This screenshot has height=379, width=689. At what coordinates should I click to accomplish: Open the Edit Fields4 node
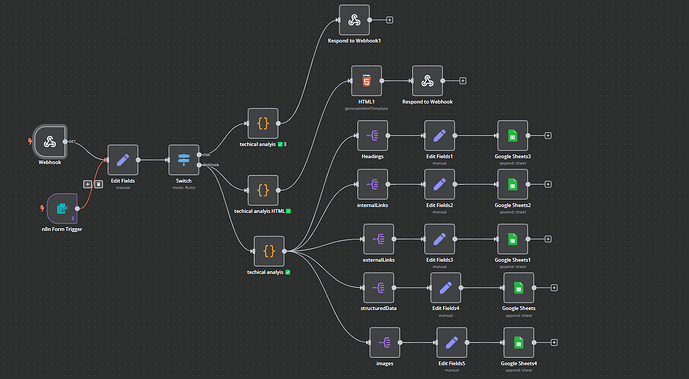click(x=446, y=288)
